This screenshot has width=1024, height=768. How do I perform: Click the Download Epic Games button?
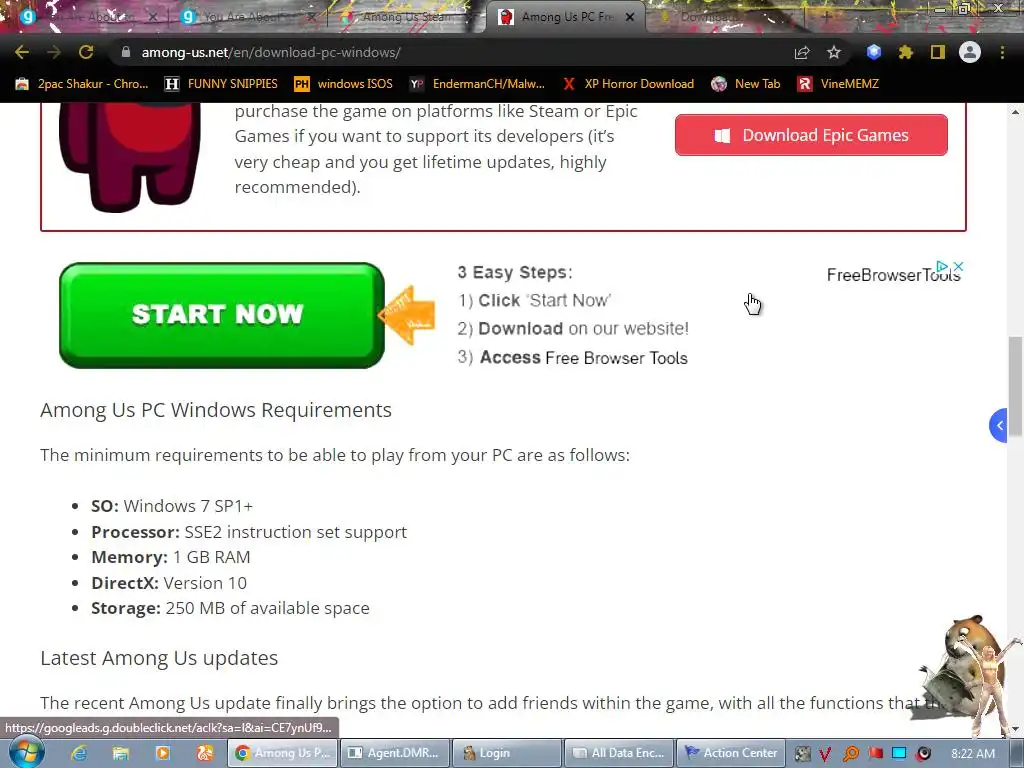click(811, 135)
